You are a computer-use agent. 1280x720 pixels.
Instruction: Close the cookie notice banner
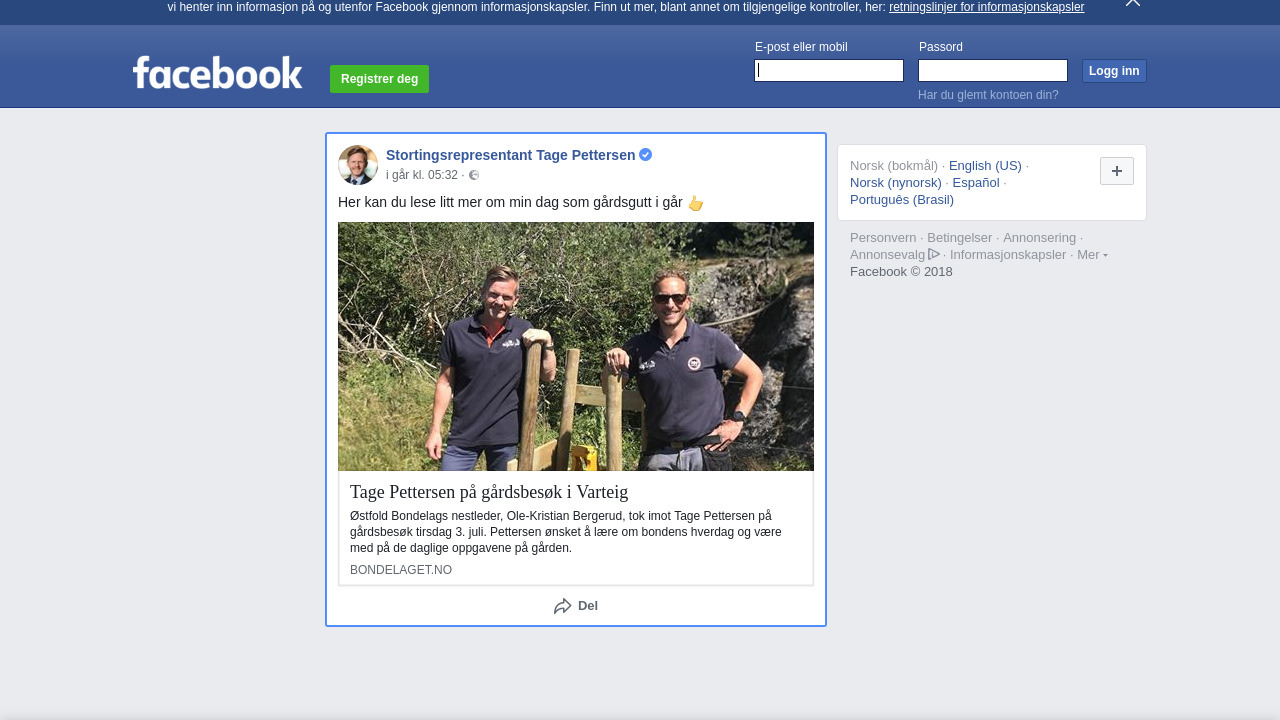point(1133,3)
